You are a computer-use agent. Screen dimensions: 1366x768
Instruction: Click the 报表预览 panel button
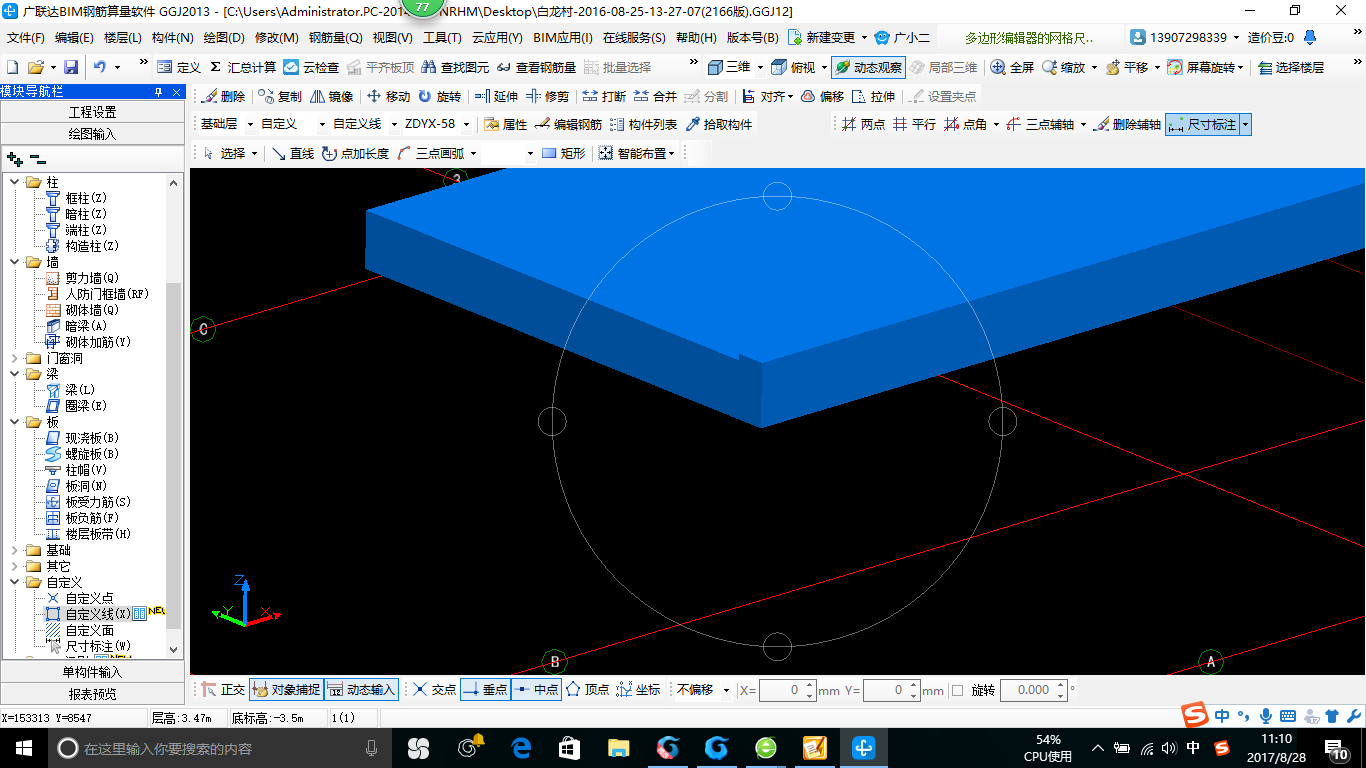92,694
